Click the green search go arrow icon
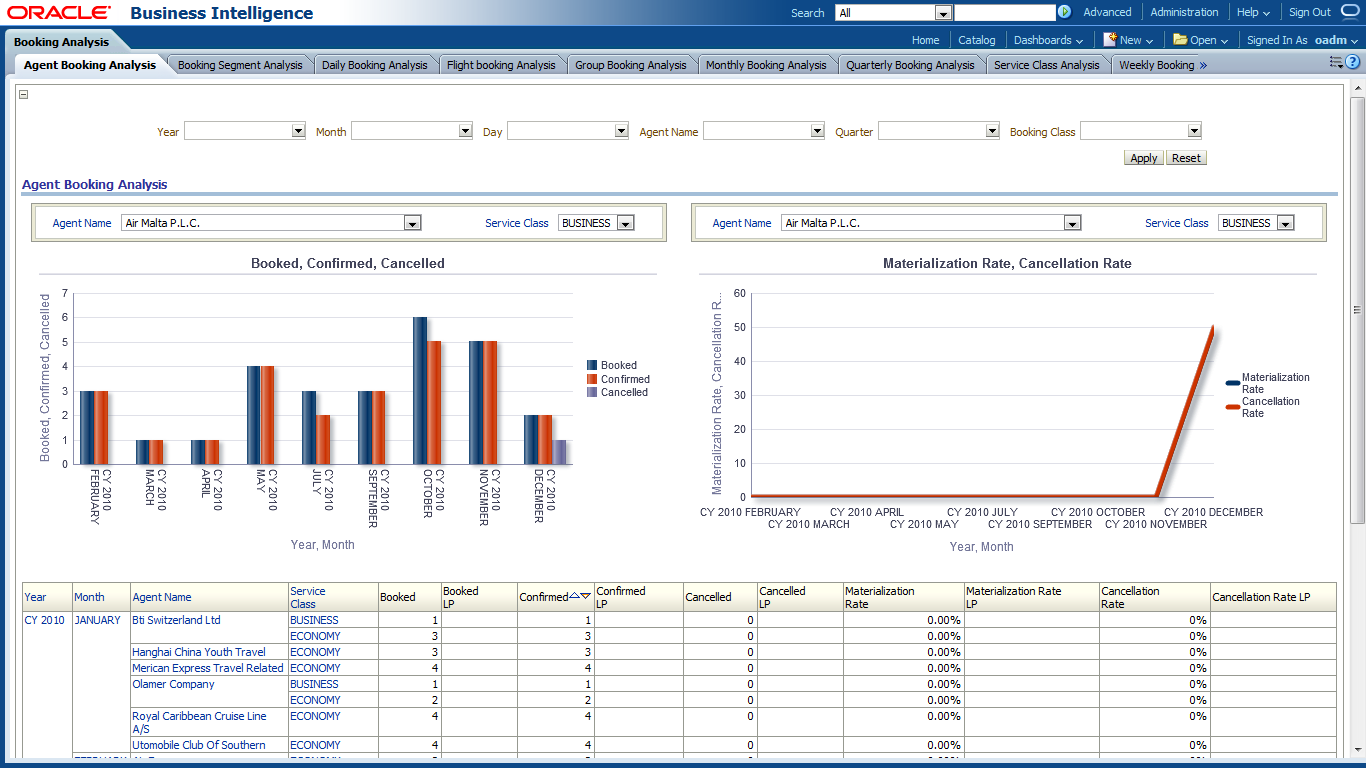The image size is (1366, 768). pyautogui.click(x=1064, y=12)
